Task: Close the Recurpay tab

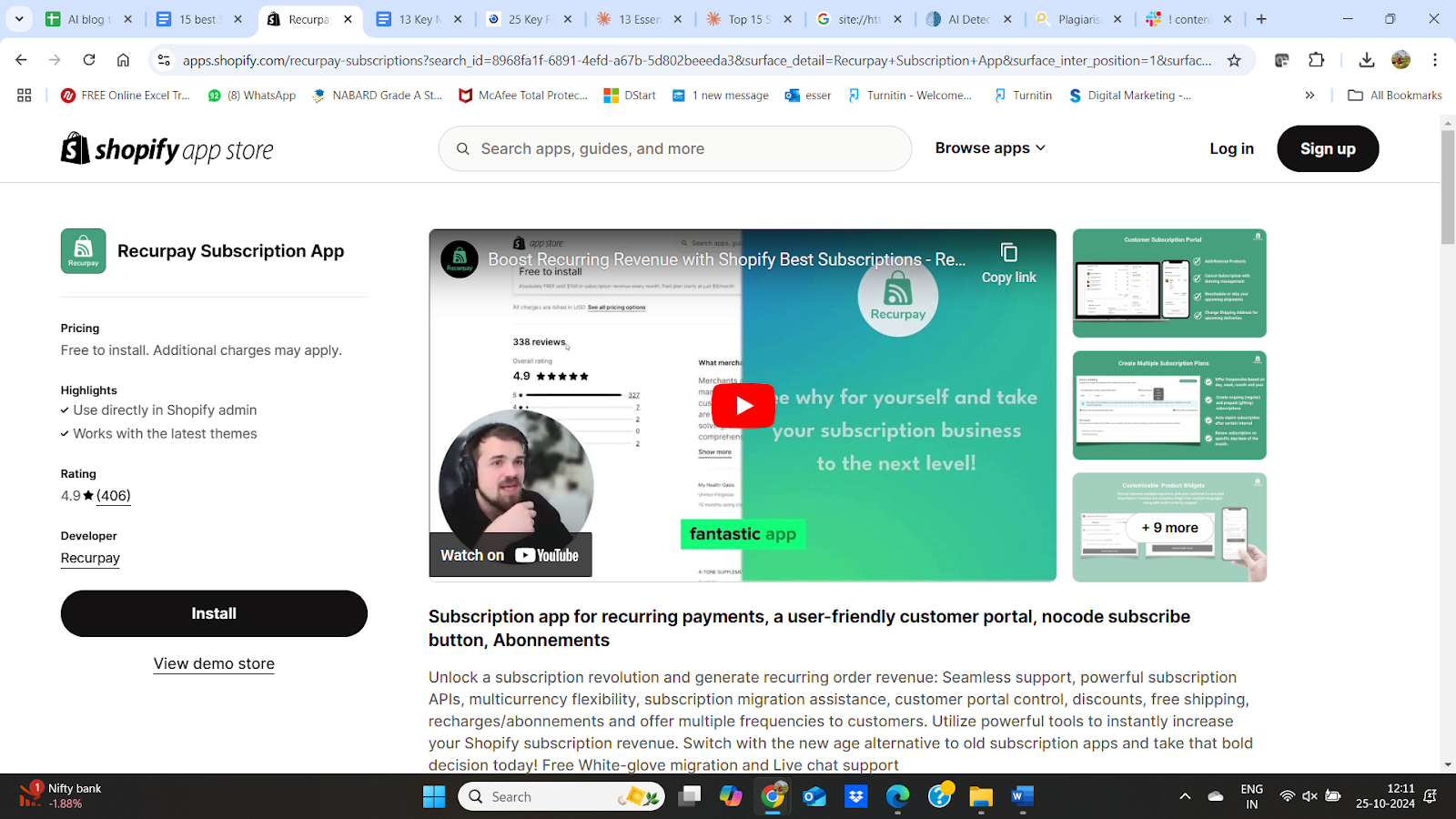Action: point(348,18)
